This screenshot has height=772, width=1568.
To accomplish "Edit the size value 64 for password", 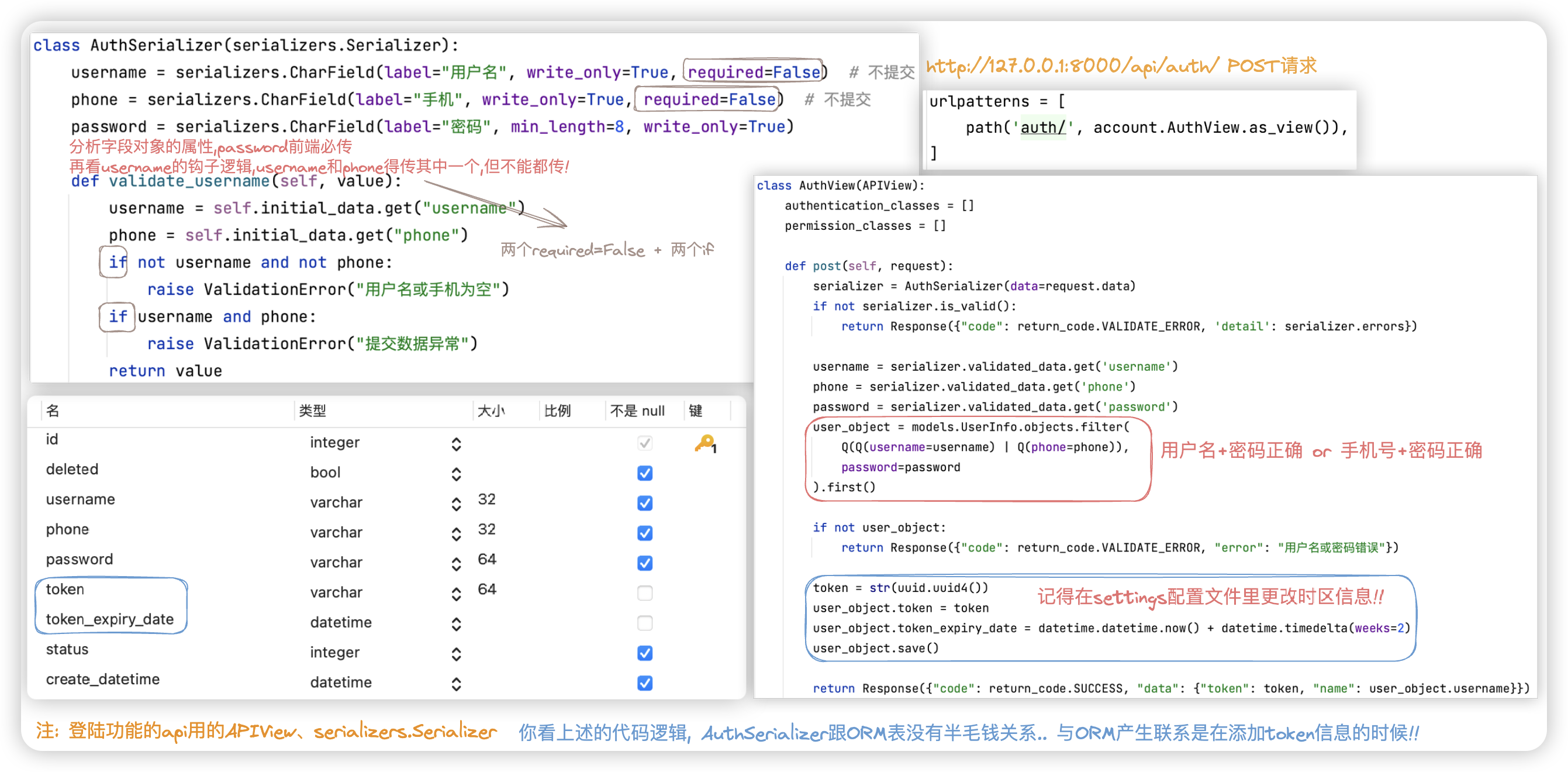I will (x=487, y=559).
